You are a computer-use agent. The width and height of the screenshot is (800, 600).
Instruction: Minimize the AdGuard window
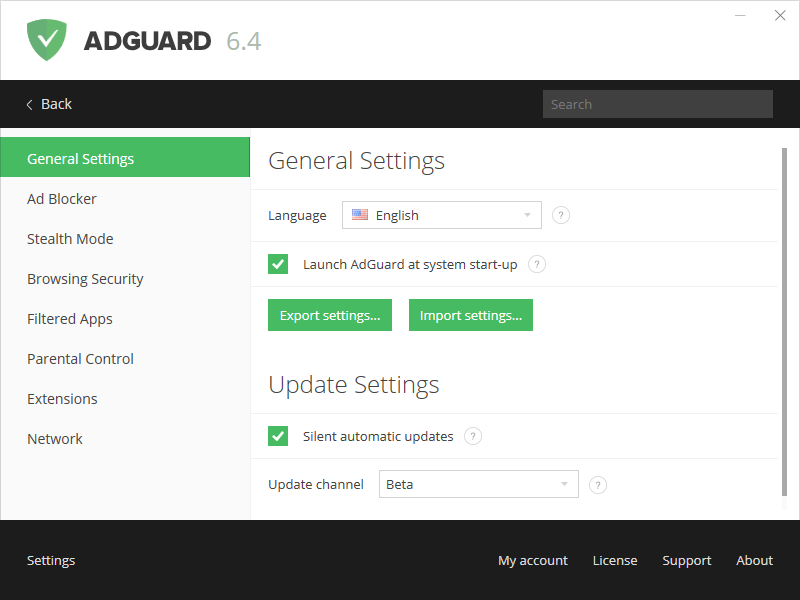(x=741, y=16)
